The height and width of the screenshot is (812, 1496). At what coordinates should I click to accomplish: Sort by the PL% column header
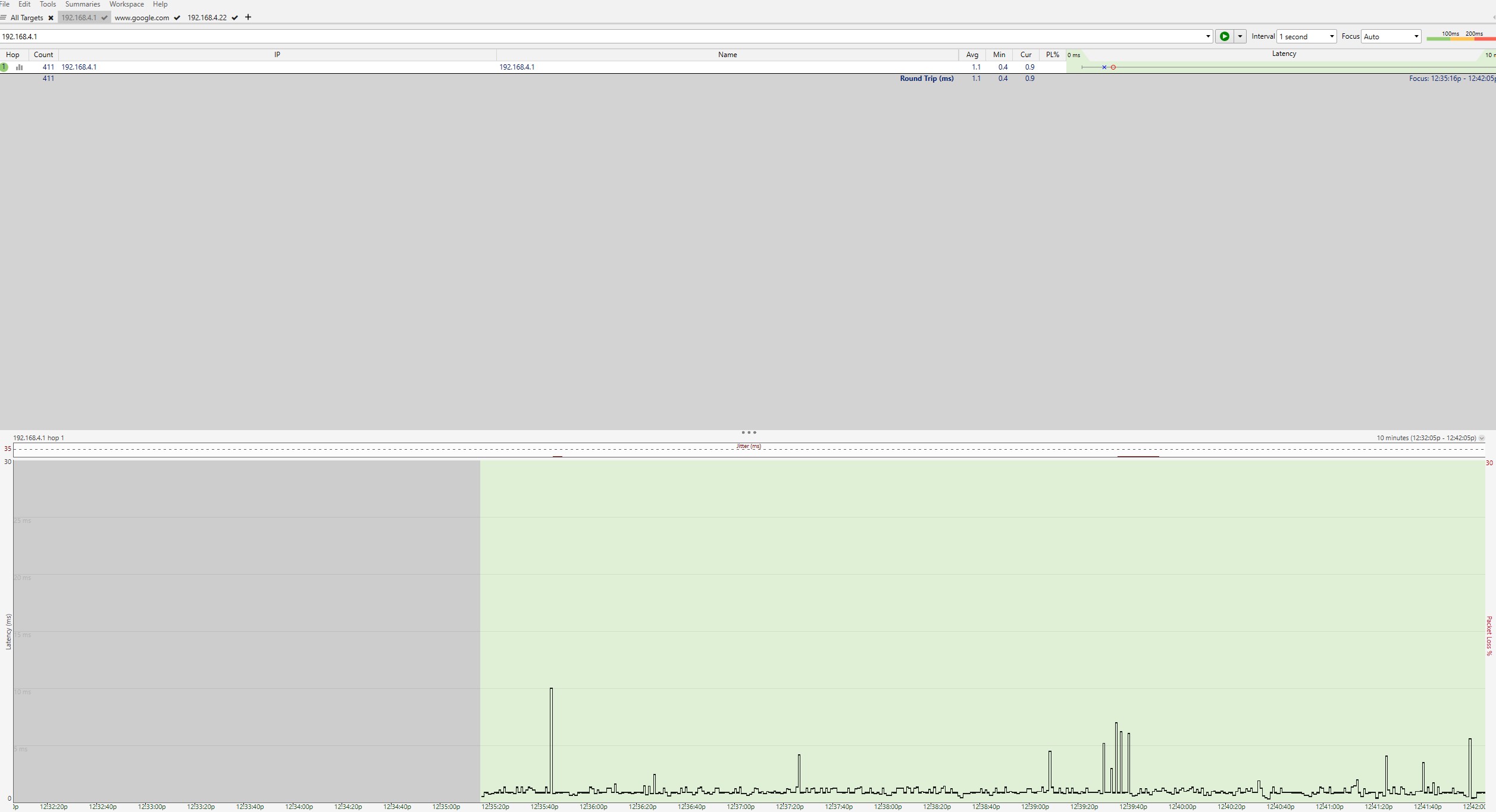[x=1052, y=55]
